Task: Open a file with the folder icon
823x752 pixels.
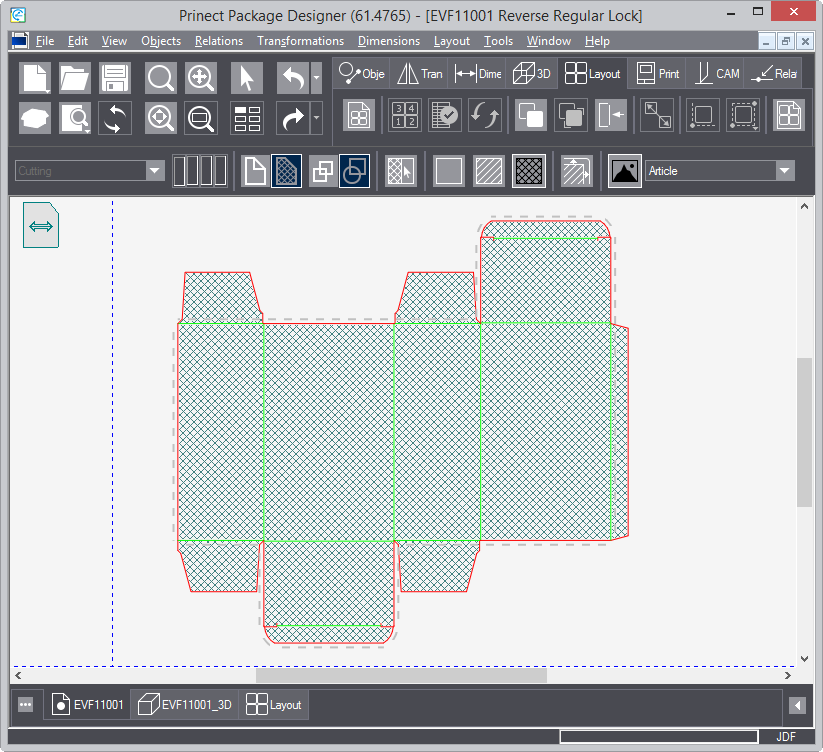Action: (x=75, y=78)
